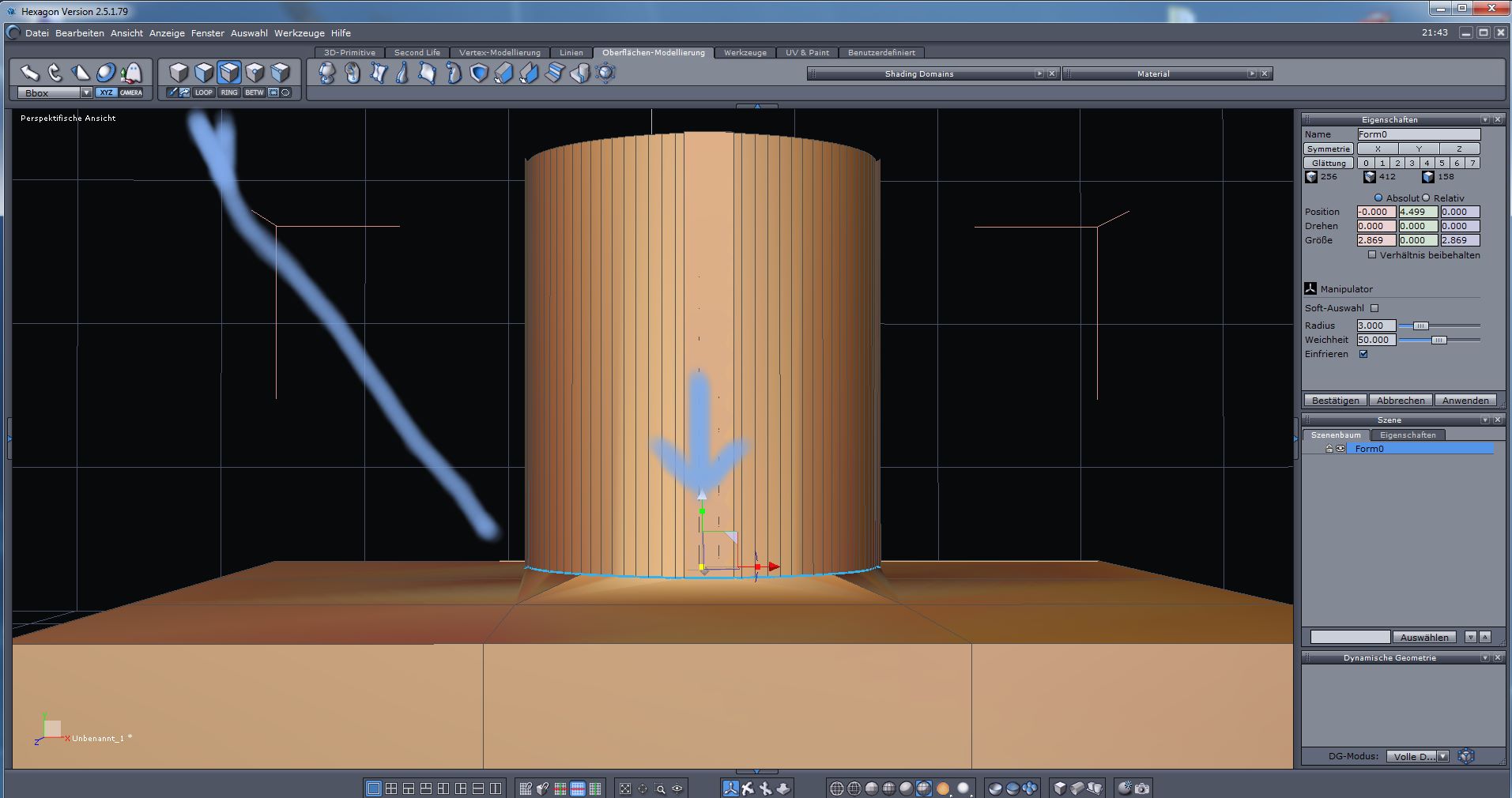1512x798 pixels.
Task: Expand the Shading Domains panel arrow
Action: (1039, 73)
